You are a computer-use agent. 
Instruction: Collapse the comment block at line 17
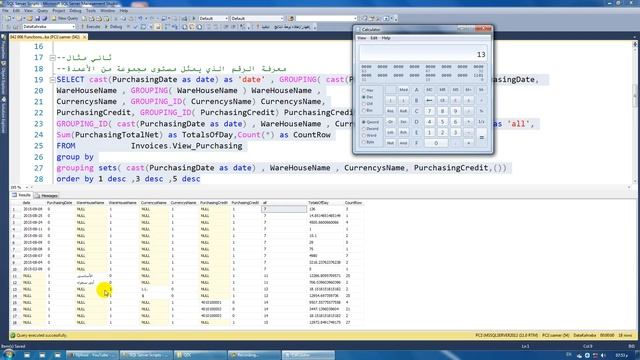click(x=52, y=58)
